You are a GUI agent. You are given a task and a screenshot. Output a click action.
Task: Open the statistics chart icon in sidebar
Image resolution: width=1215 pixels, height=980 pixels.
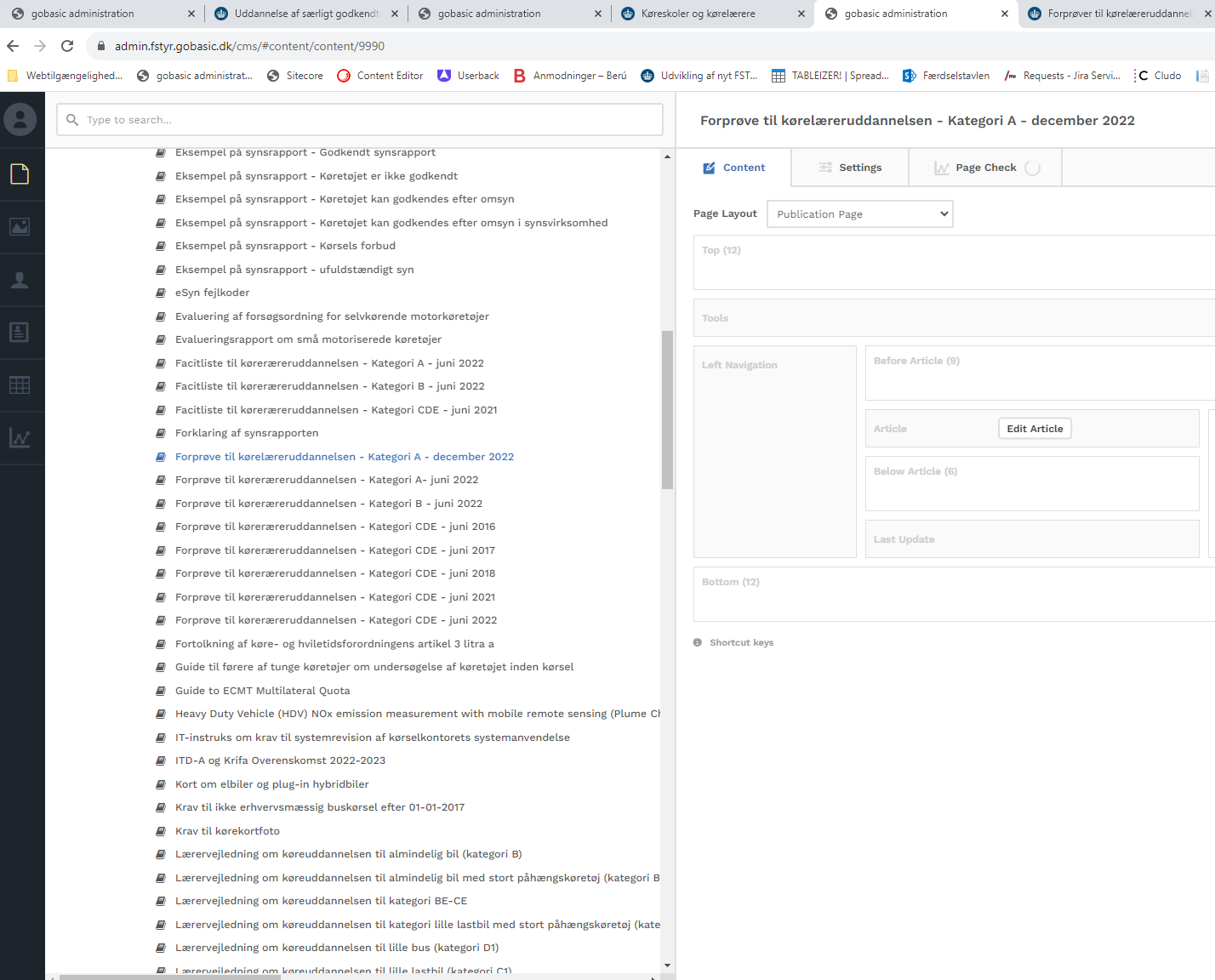(x=20, y=438)
